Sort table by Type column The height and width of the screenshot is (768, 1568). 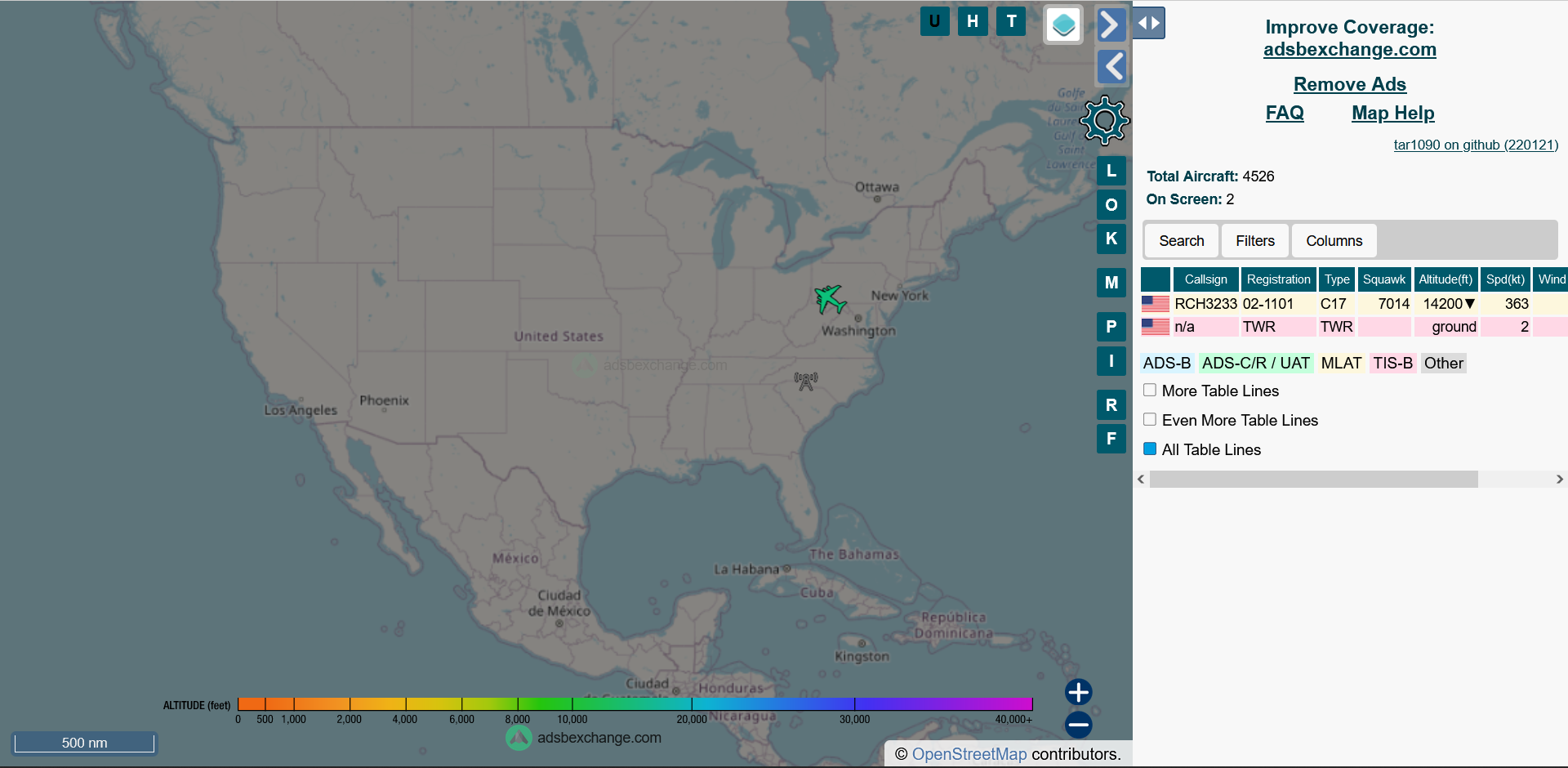(x=1337, y=279)
